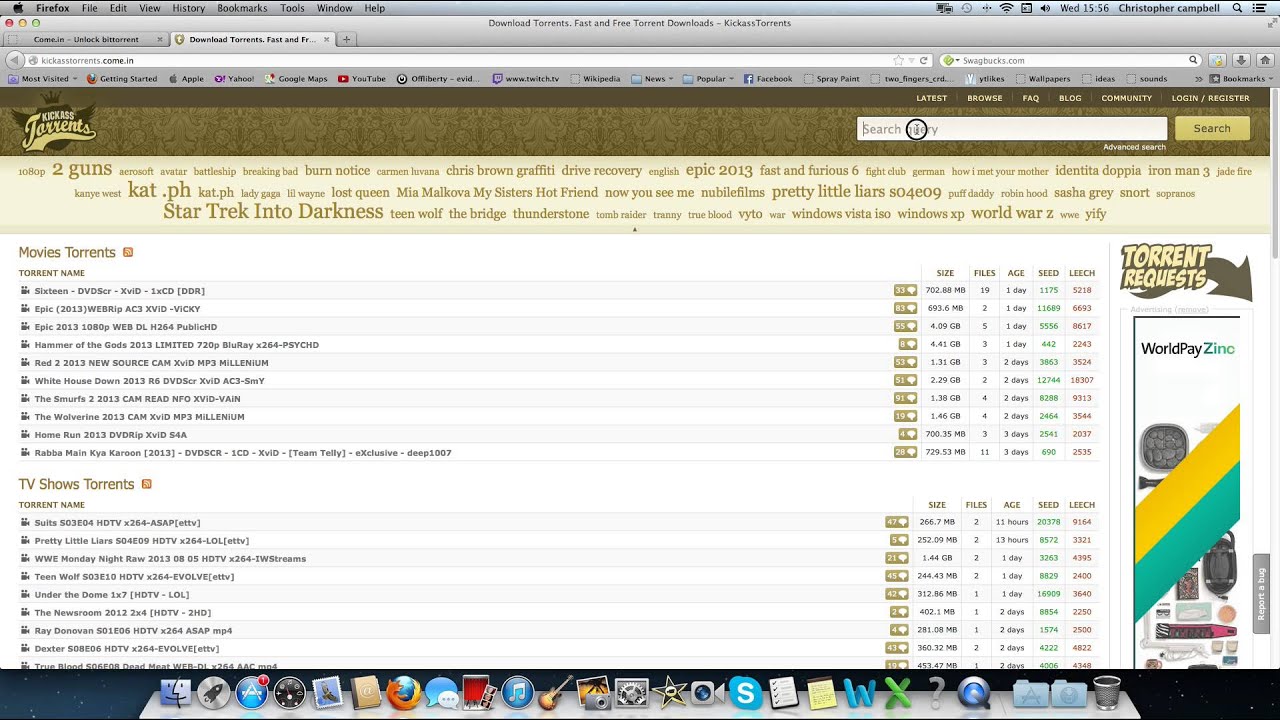The height and width of the screenshot is (720, 1280).
Task: Click the WorldPay Zinc advertisement
Action: 1186,492
